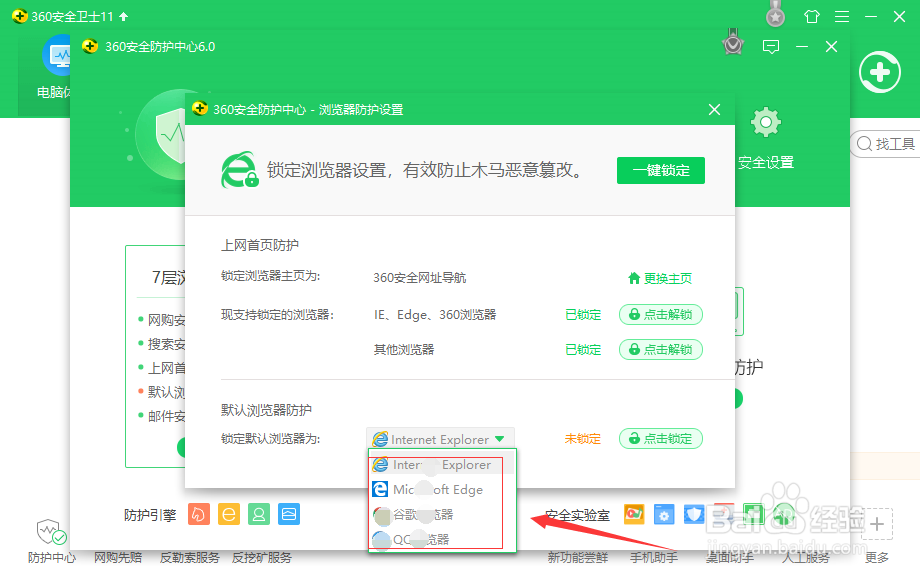This screenshot has height=580, width=920.
Task: Click the 360安全卫士11 upgrade arrow icon
Action: (123, 16)
